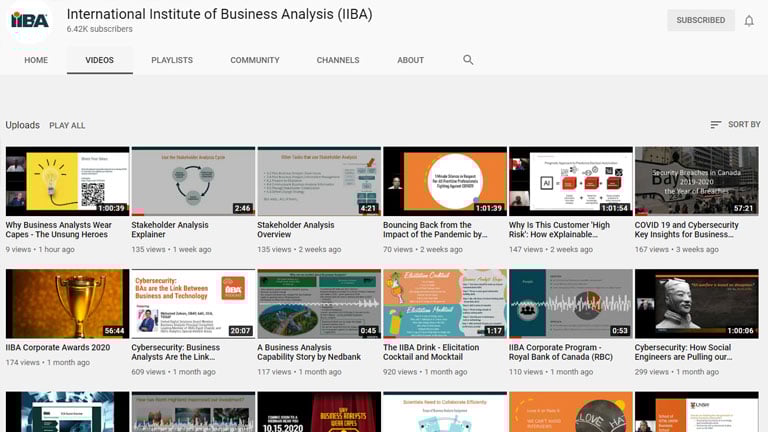Click the Play All link
The height and width of the screenshot is (432, 768).
coord(67,126)
